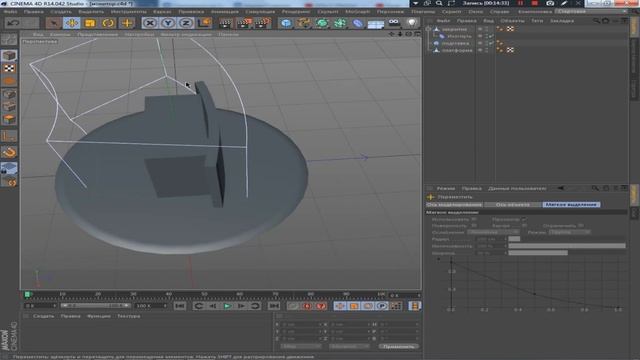The width and height of the screenshot is (640, 360).
Task: Switch the coordinate system icon
Action: point(204,23)
